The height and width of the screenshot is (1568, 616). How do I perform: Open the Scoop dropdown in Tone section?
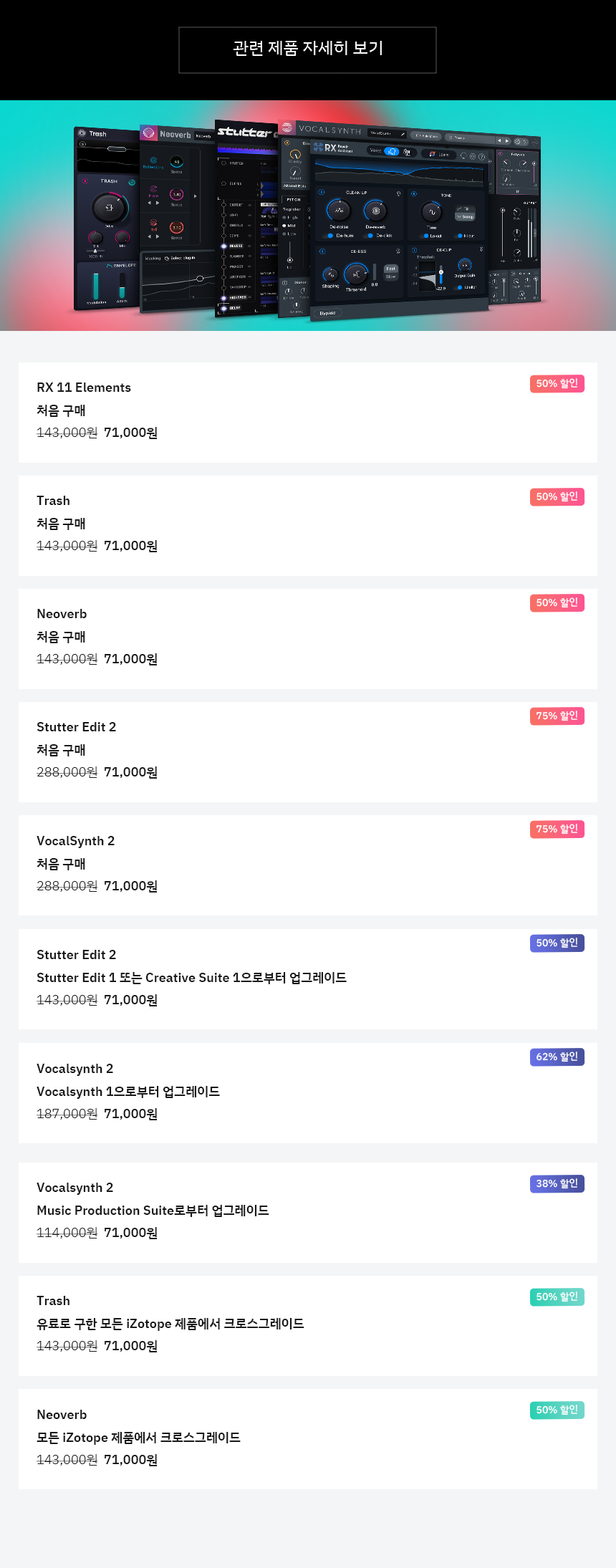point(465,216)
